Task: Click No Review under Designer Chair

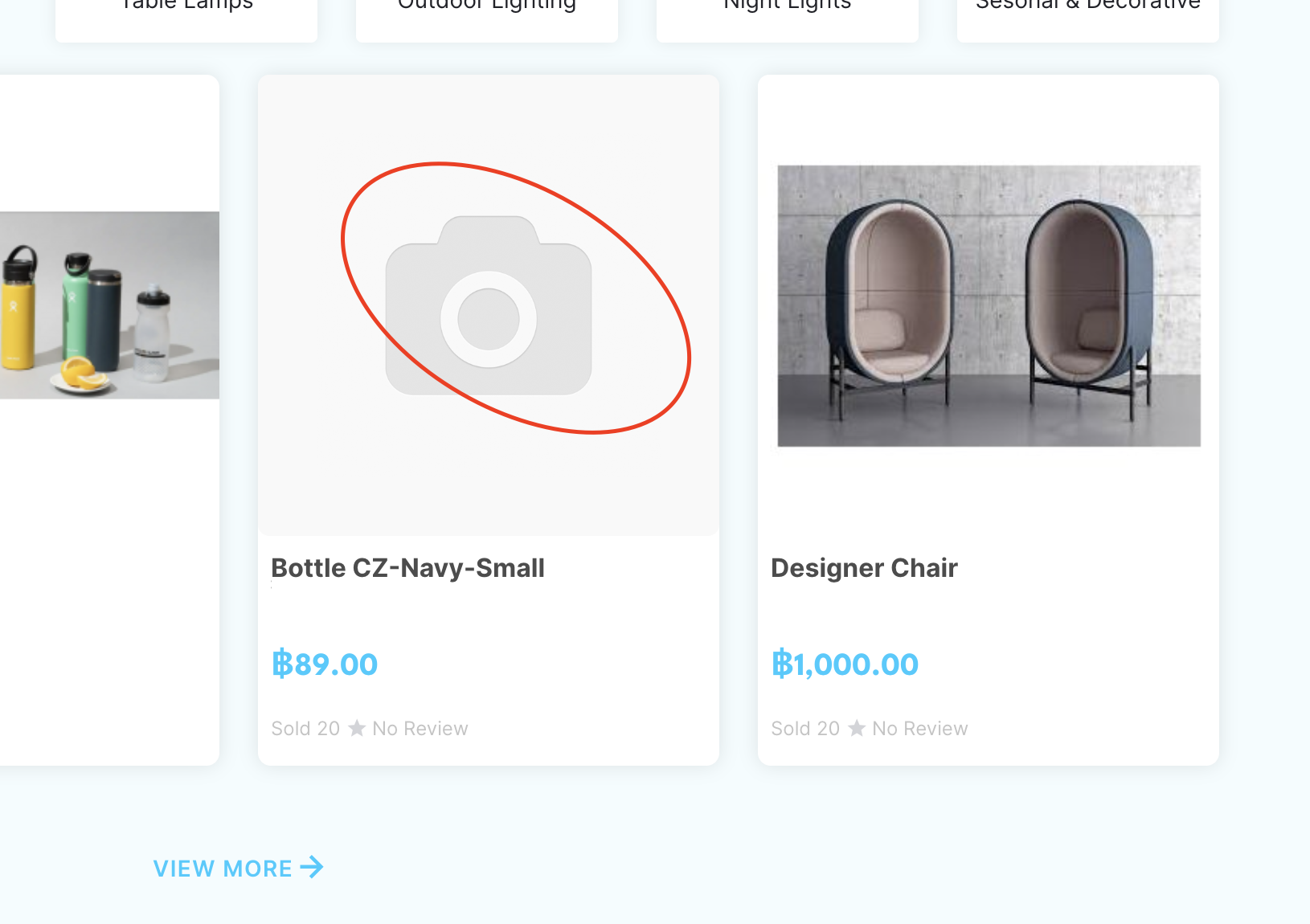Action: (x=920, y=729)
